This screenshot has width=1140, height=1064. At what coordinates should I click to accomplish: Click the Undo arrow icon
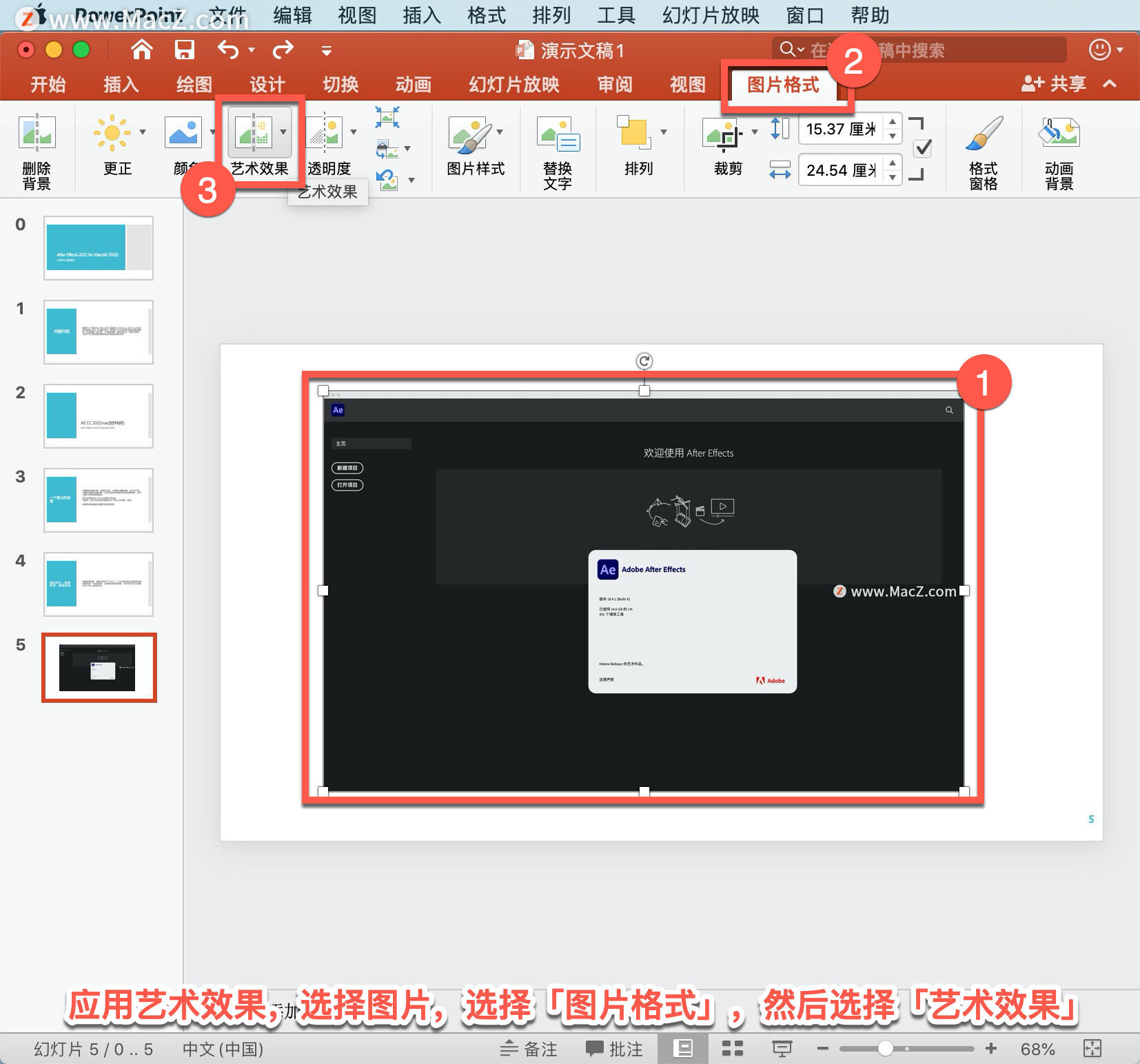(x=228, y=50)
